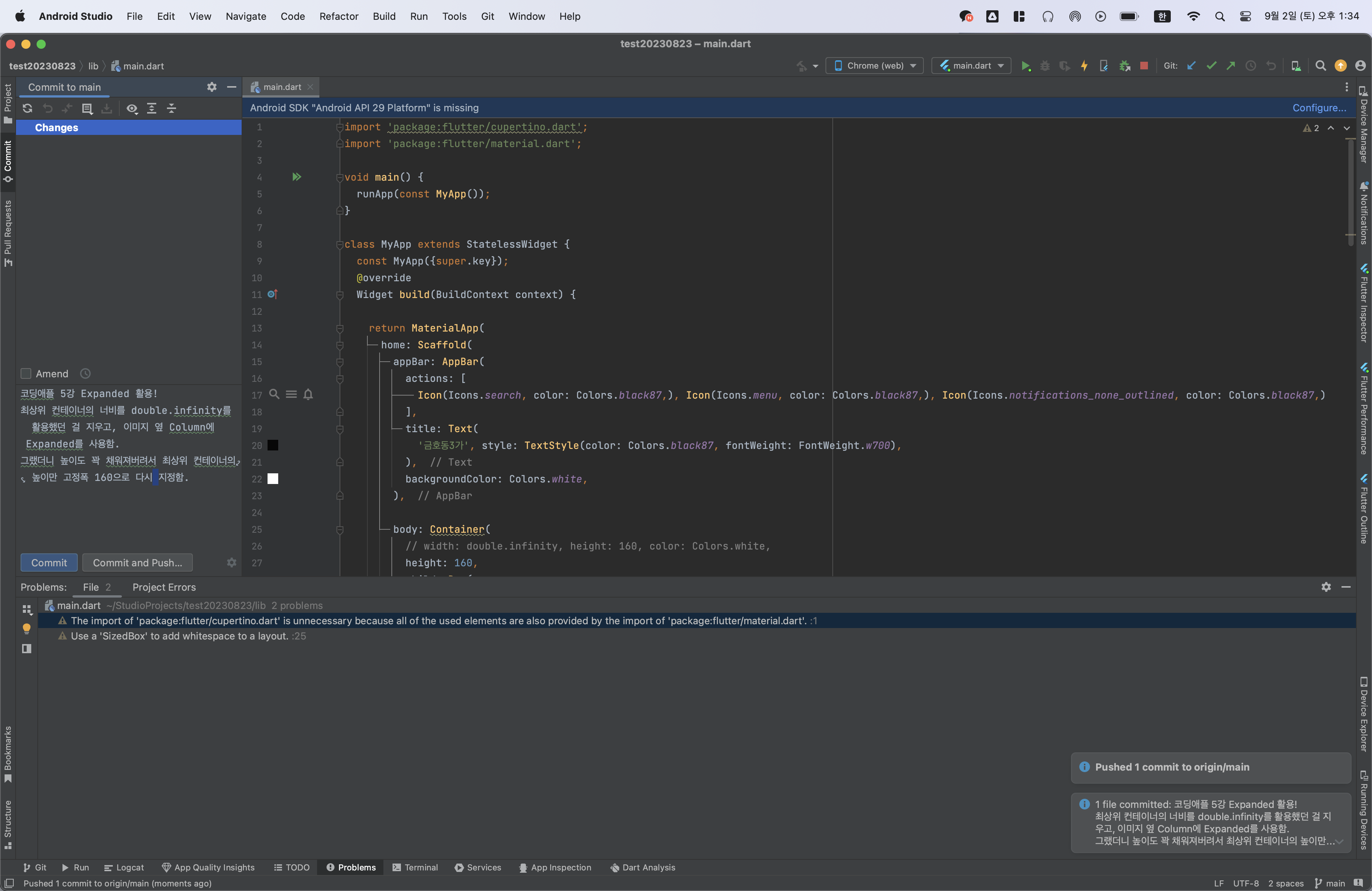This screenshot has width=1372, height=891.
Task: Click the run gutter icon beside main()
Action: 296,177
